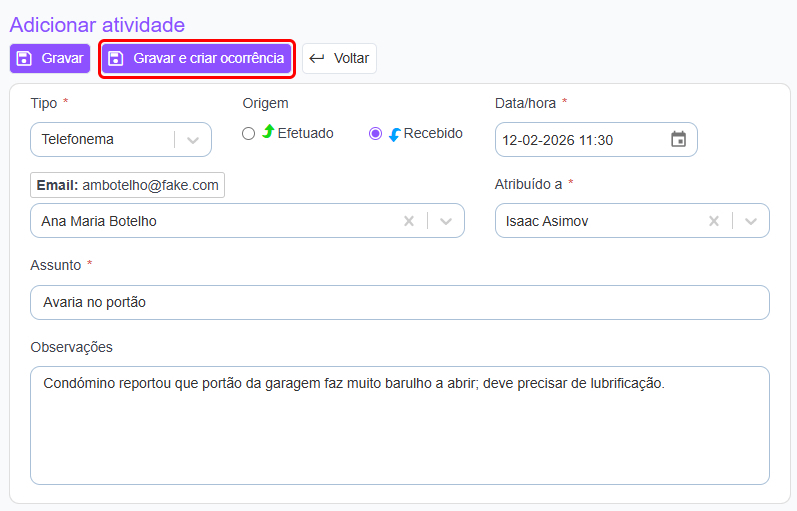The image size is (797, 511).
Task: Click the back arrow icon on Voltar
Action: tap(317, 58)
